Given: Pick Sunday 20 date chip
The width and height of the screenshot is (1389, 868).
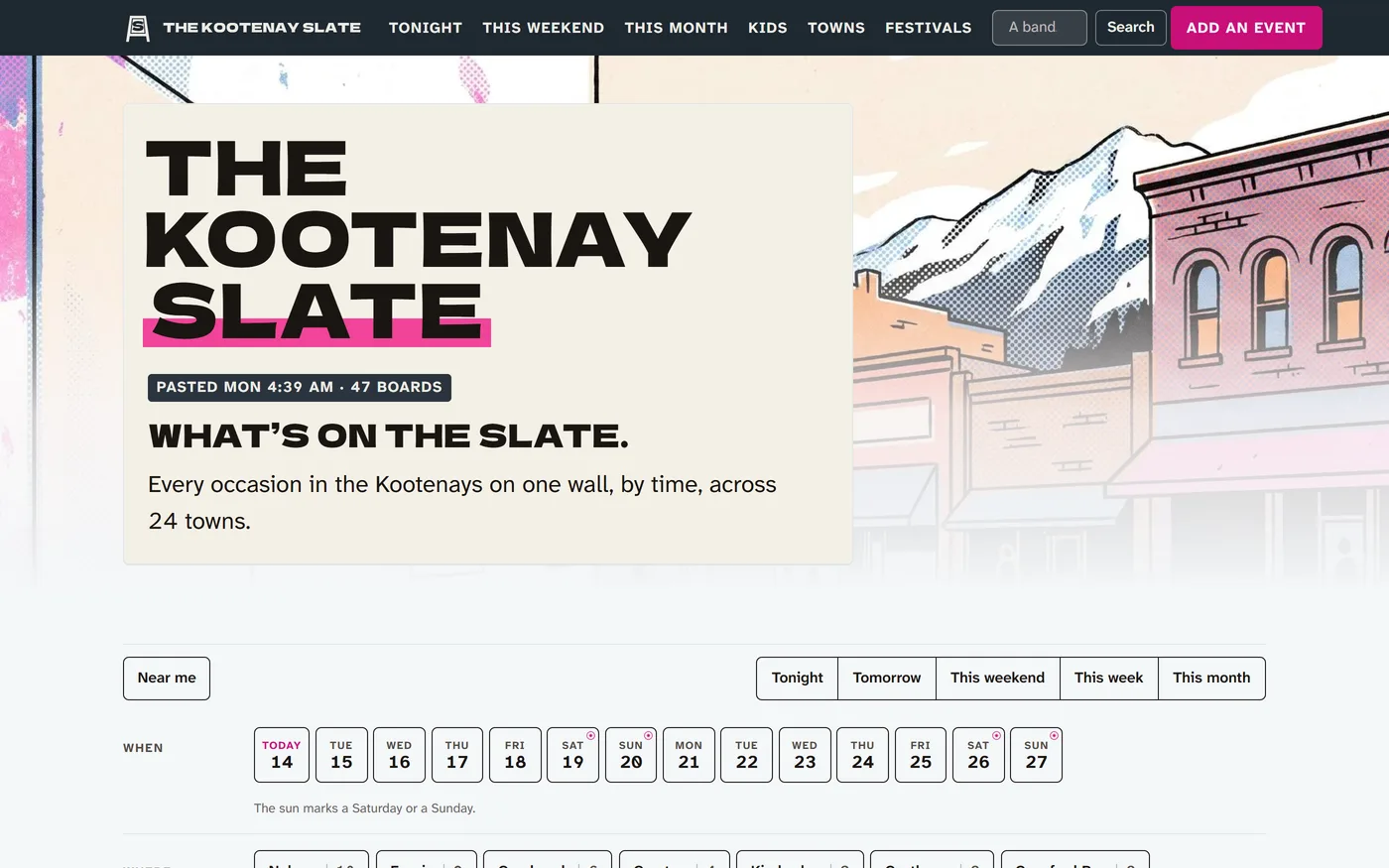Looking at the screenshot, I should coord(631,755).
